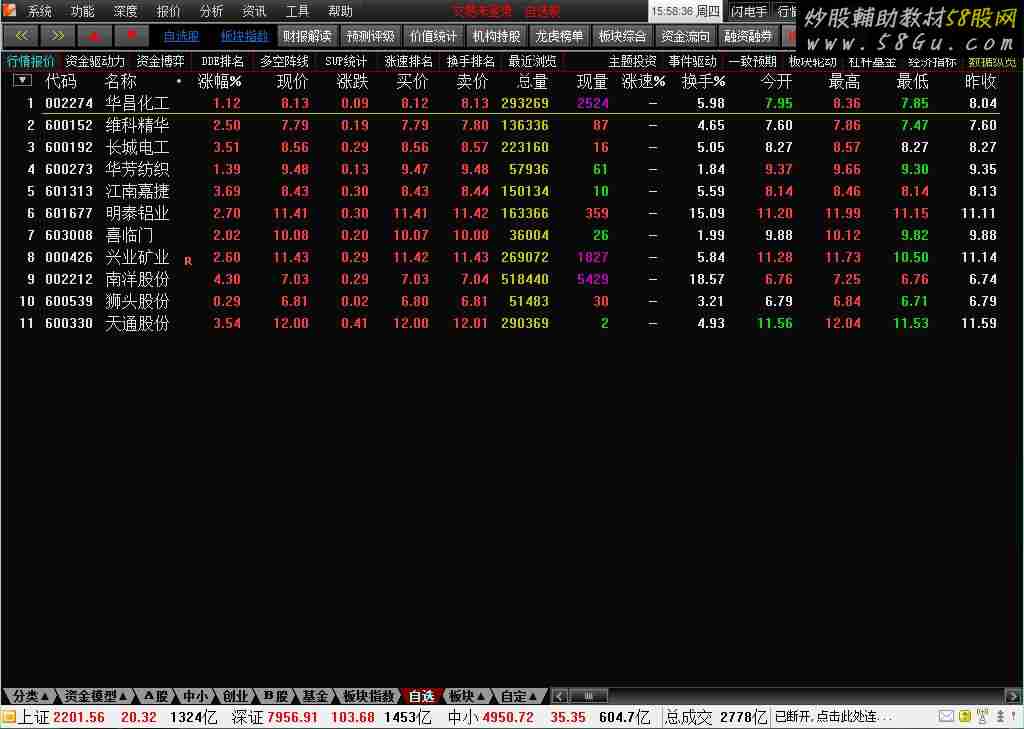This screenshot has height=729, width=1024.
Task: Switch to the 资金博弈 tab
Action: (161, 61)
